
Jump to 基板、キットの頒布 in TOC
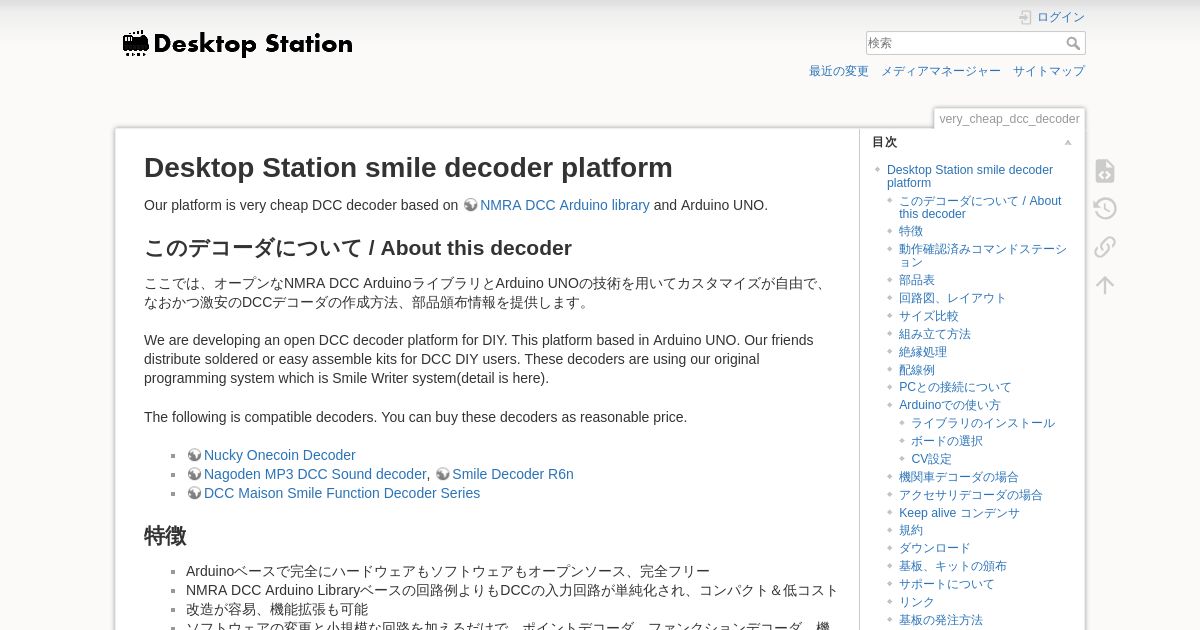(953, 566)
